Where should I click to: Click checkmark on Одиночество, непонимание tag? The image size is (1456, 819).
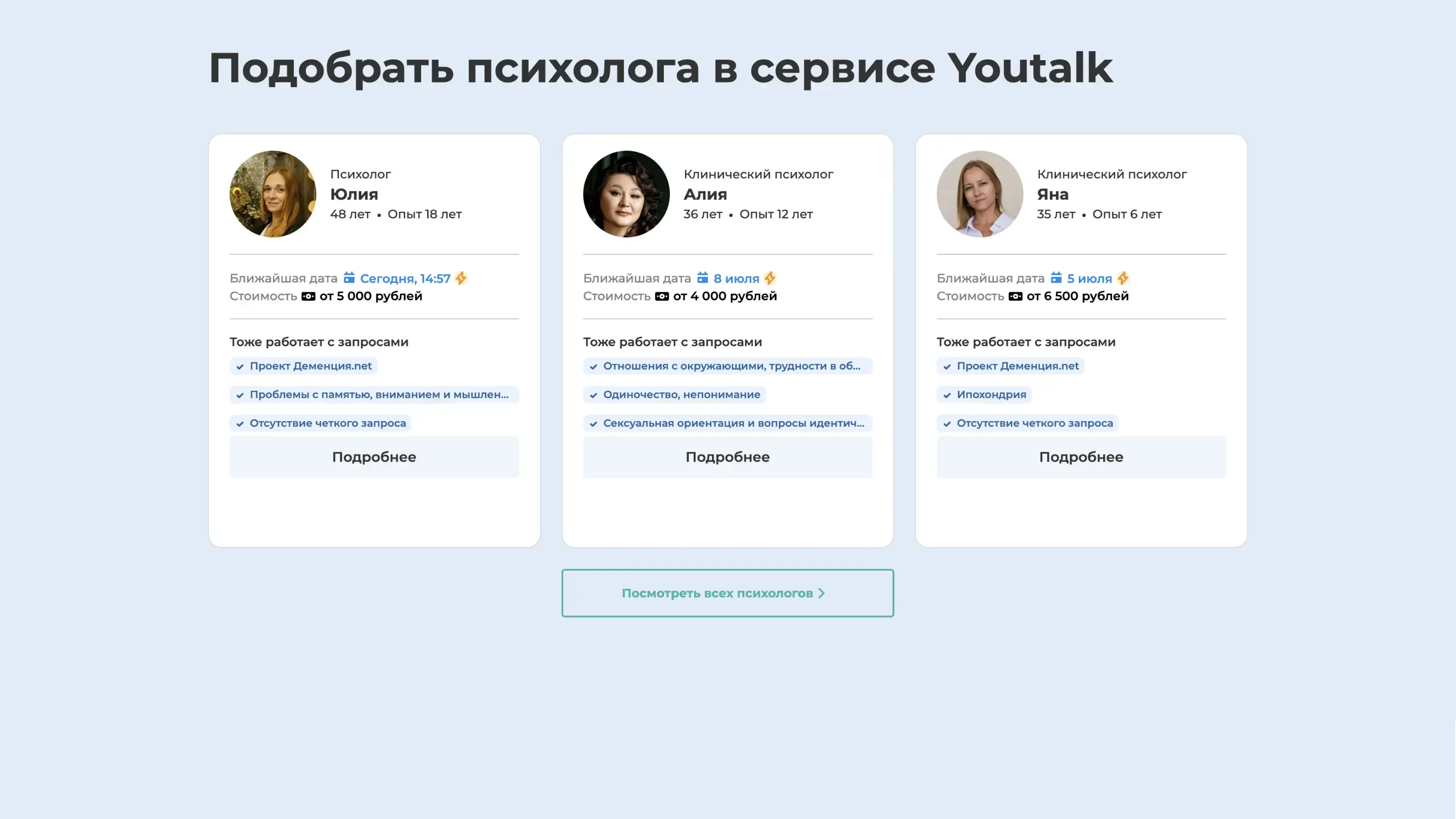[x=594, y=395]
